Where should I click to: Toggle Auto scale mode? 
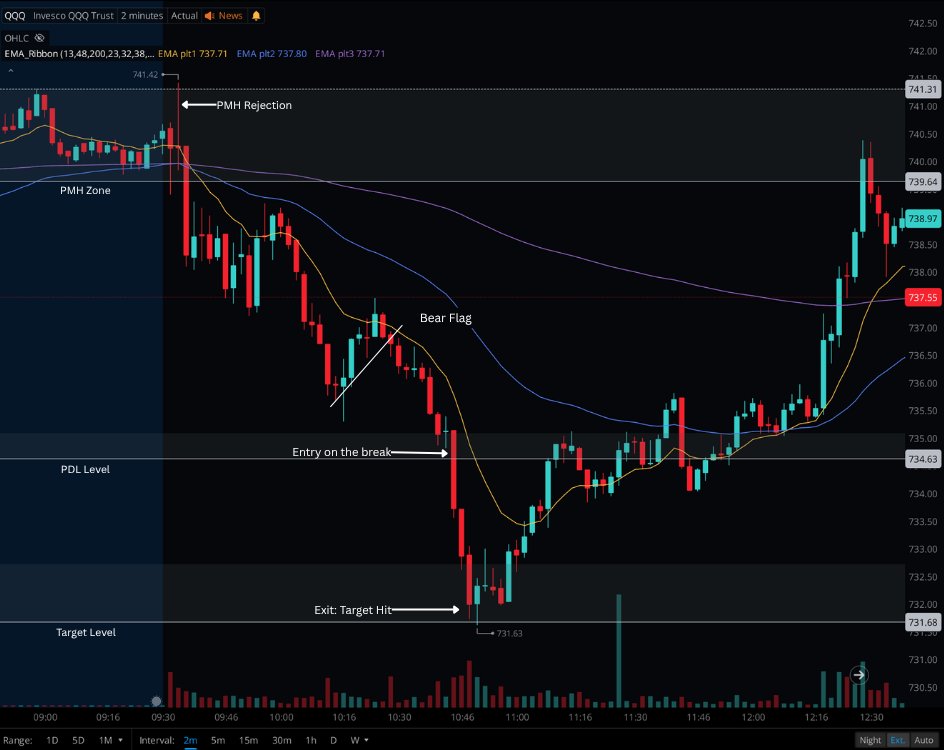[x=924, y=740]
